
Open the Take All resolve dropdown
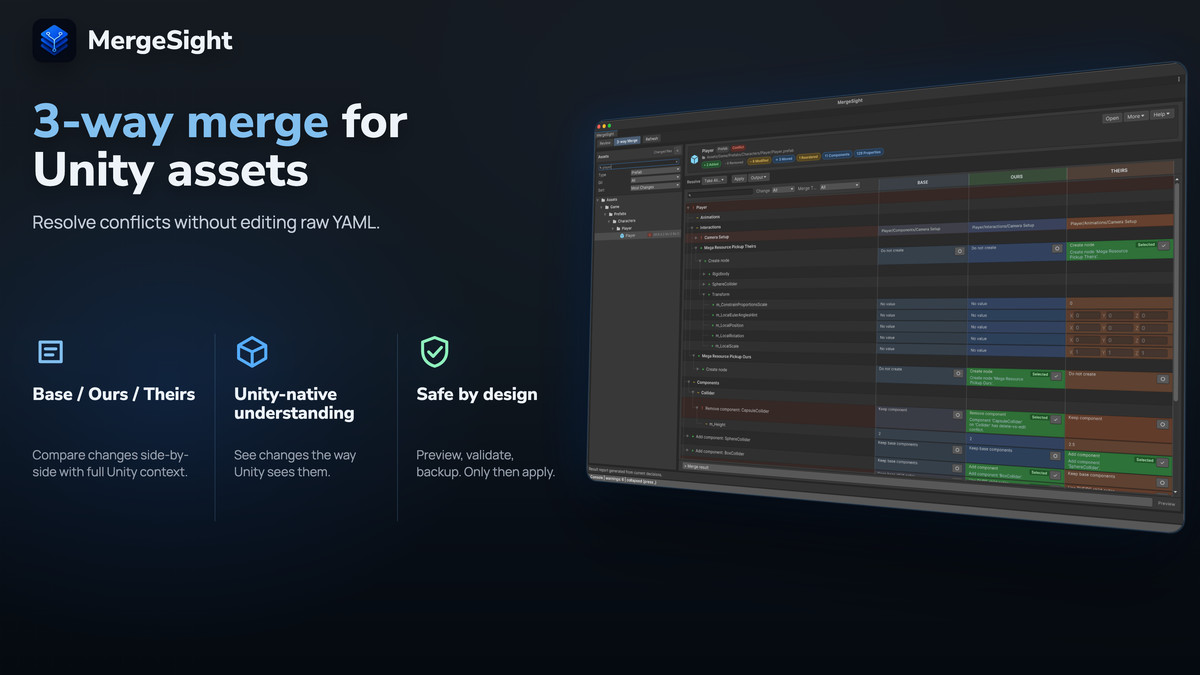tap(714, 180)
